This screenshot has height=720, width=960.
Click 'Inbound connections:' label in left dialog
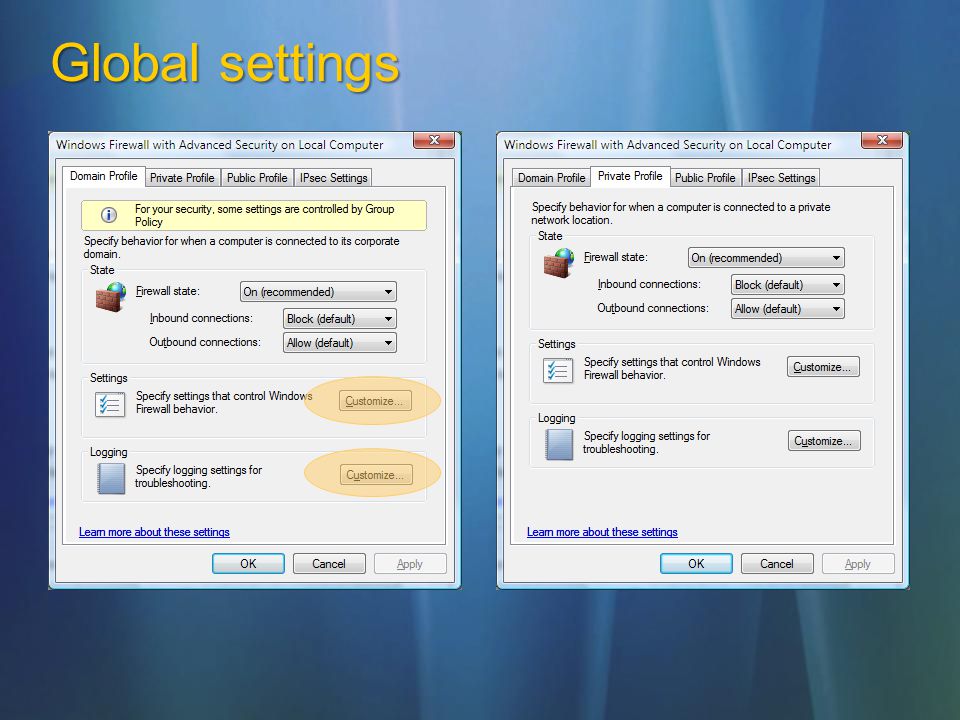point(201,318)
